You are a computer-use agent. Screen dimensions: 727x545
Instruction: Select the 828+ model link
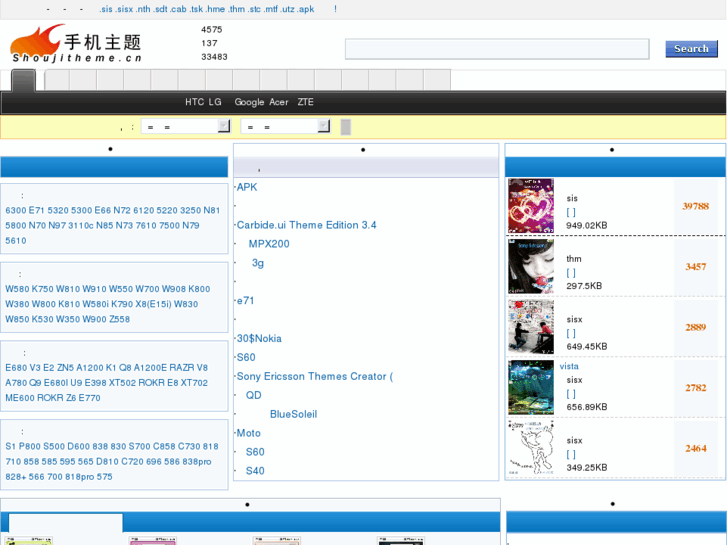tap(16, 477)
